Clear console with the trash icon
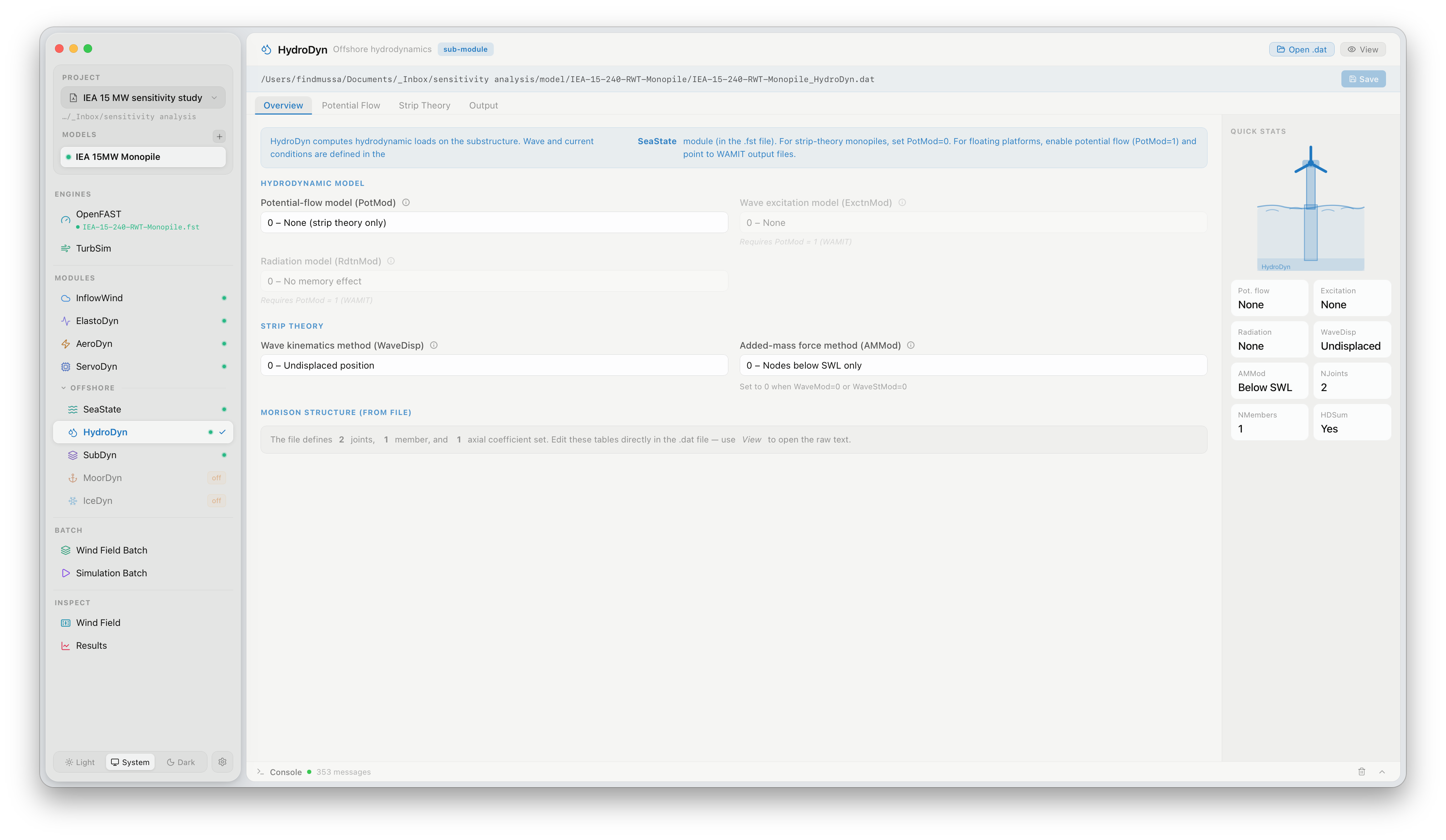The height and width of the screenshot is (840, 1446). pyautogui.click(x=1361, y=771)
